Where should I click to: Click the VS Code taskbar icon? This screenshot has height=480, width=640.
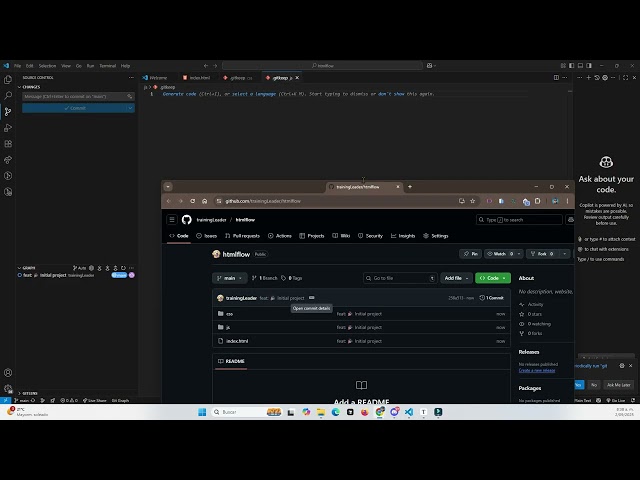click(x=409, y=412)
